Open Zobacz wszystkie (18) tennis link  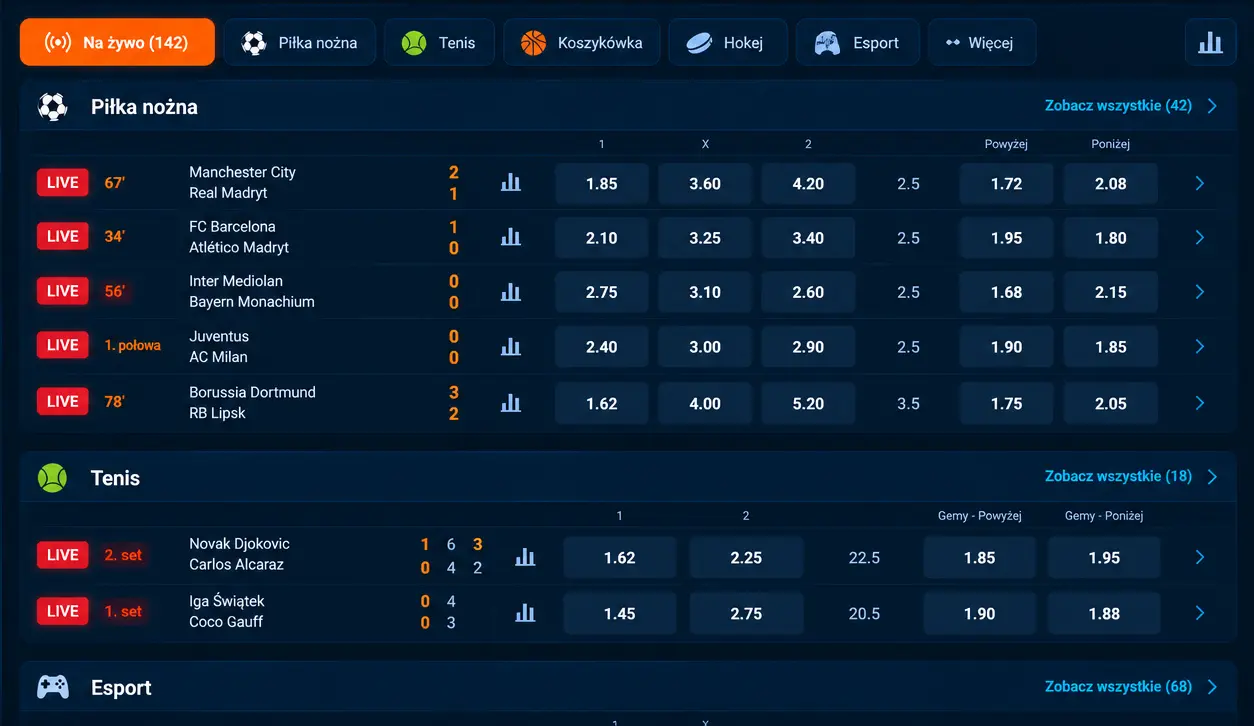tap(1131, 477)
